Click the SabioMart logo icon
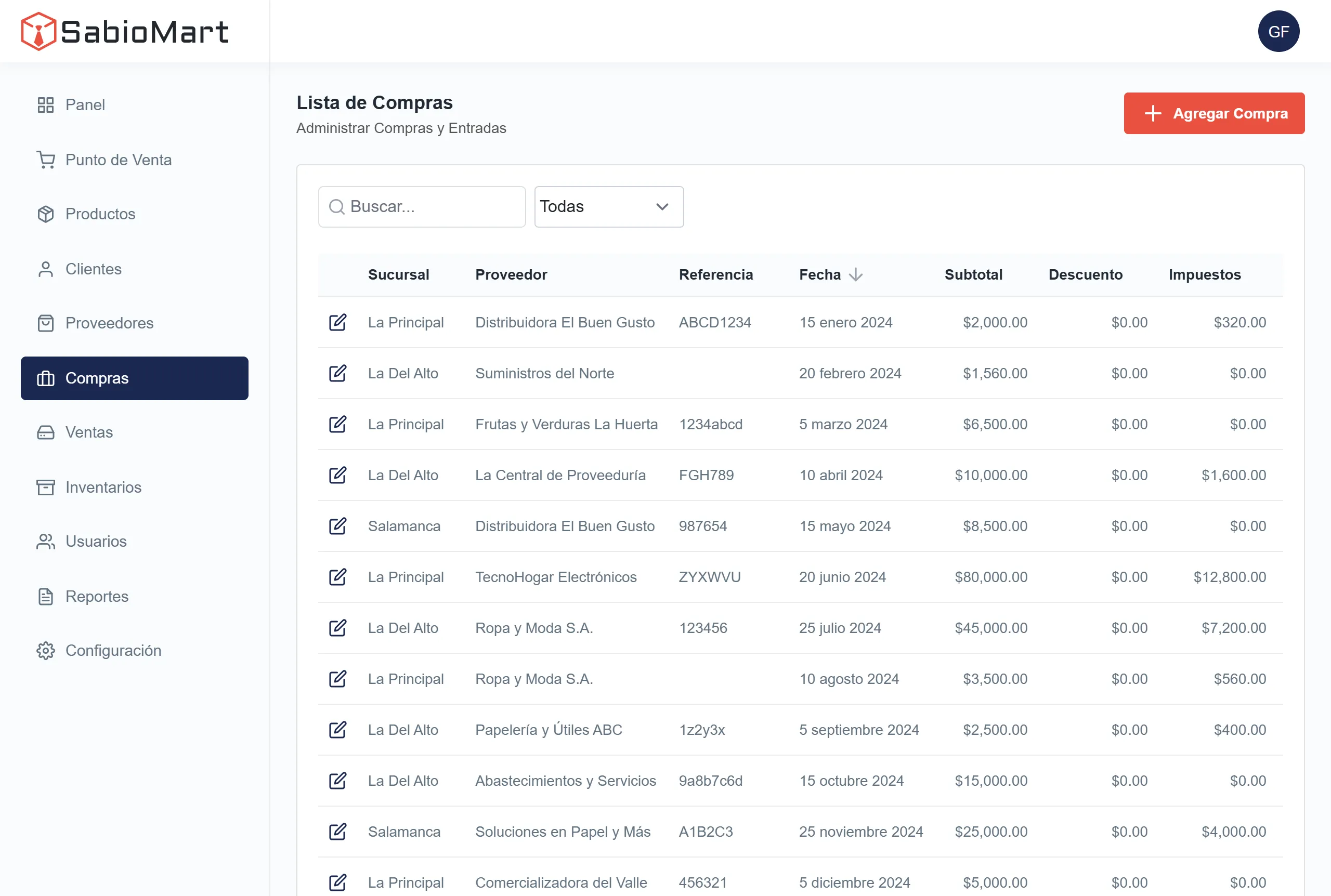The image size is (1331, 896). tap(38, 31)
